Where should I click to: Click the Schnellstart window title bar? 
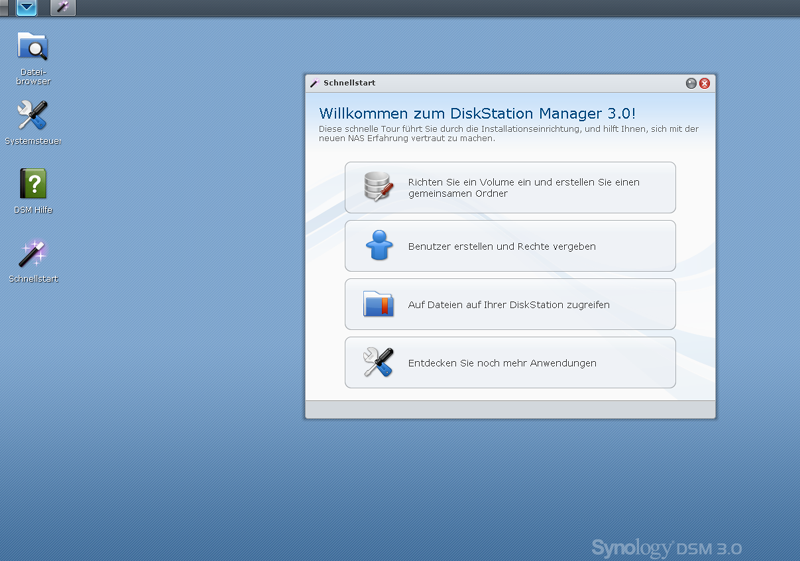510,83
